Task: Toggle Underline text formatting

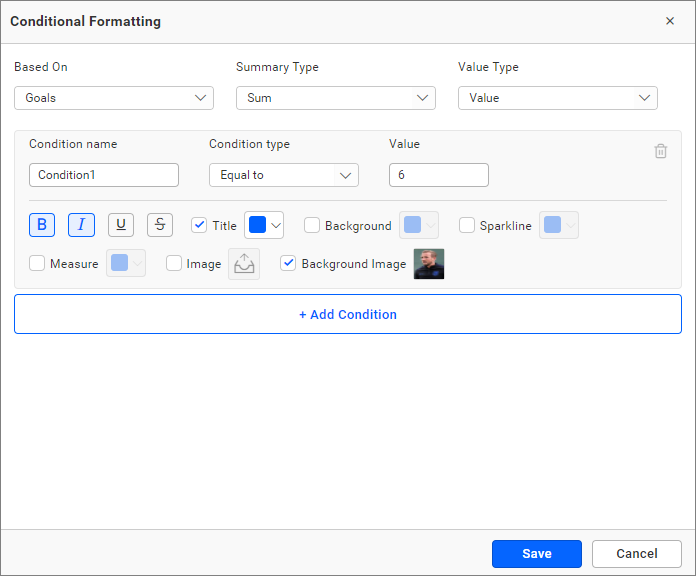Action: [121, 225]
